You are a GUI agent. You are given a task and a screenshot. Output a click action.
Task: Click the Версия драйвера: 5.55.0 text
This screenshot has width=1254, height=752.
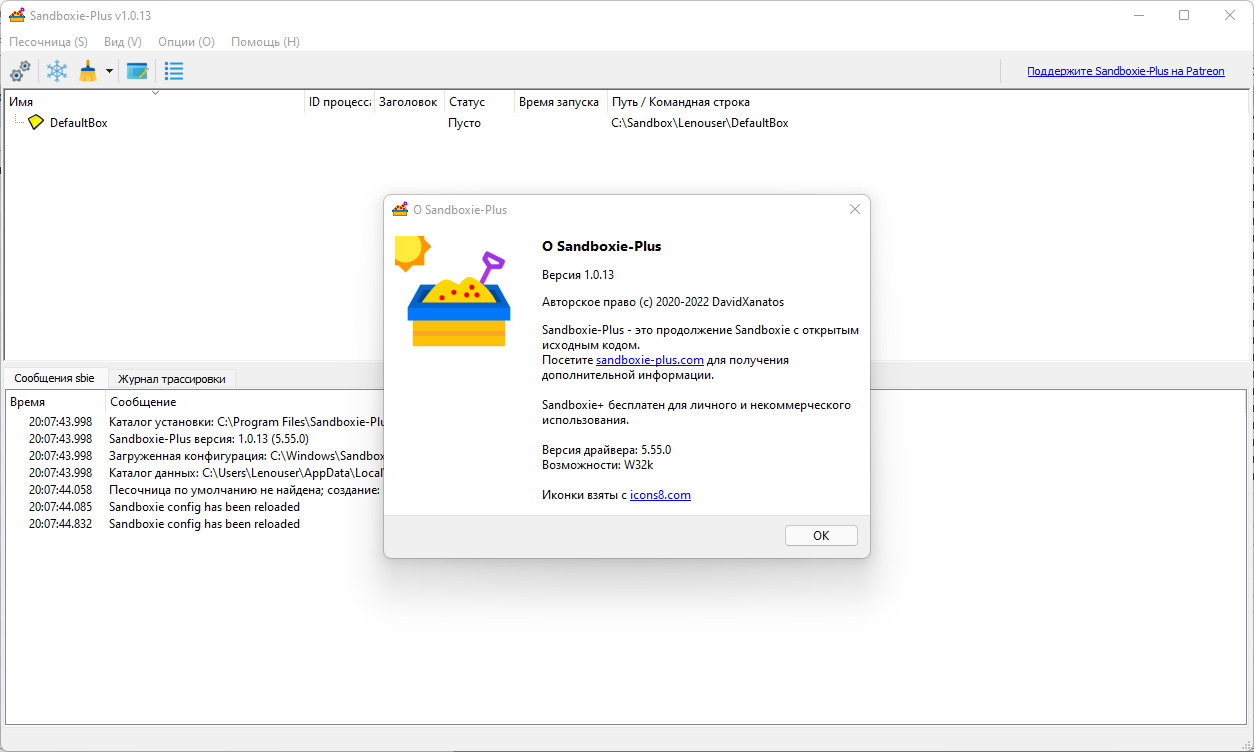pyautogui.click(x=606, y=450)
